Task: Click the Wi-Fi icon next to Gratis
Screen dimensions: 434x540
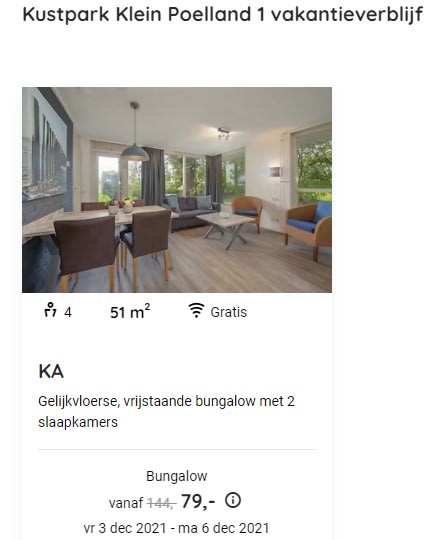Action: [x=196, y=310]
